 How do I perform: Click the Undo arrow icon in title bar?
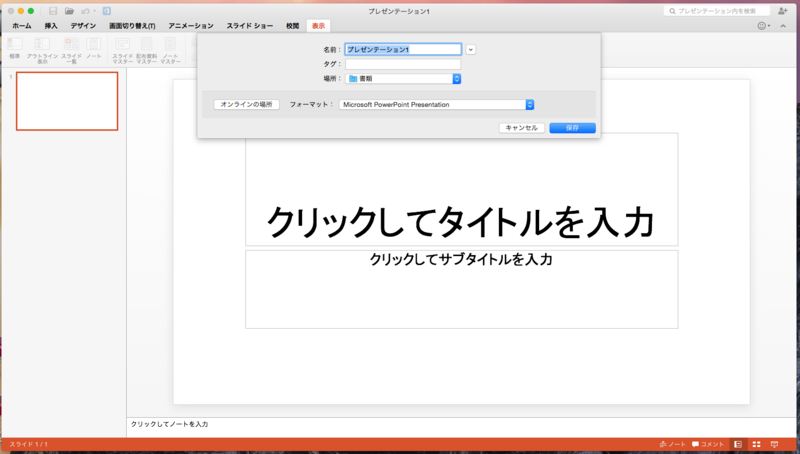[x=85, y=11]
